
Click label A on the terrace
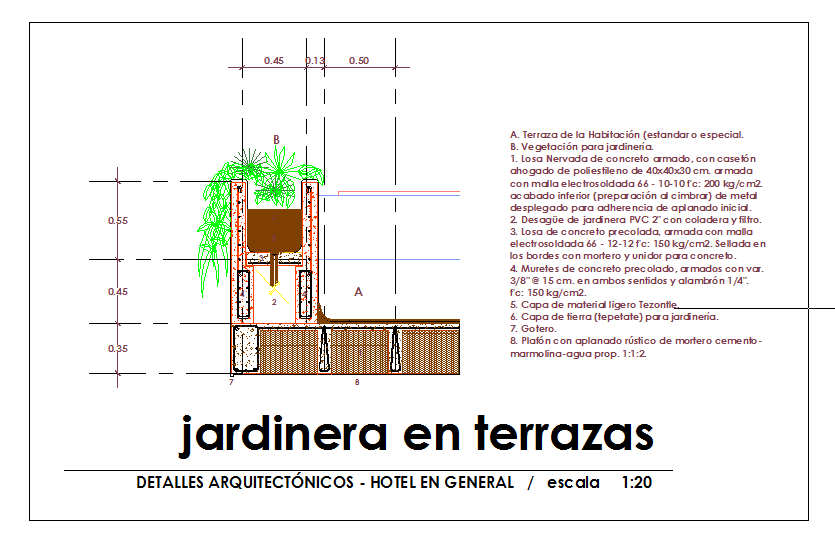pyautogui.click(x=359, y=291)
